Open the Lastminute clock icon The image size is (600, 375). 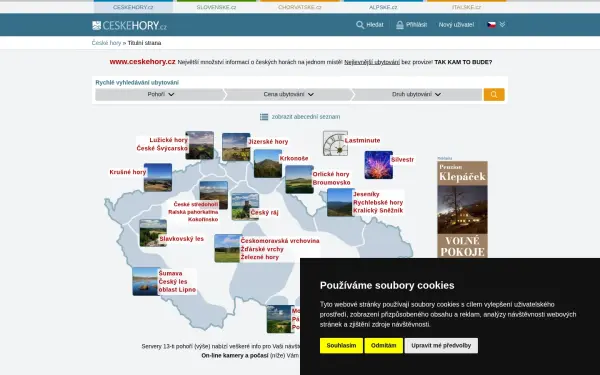335,143
